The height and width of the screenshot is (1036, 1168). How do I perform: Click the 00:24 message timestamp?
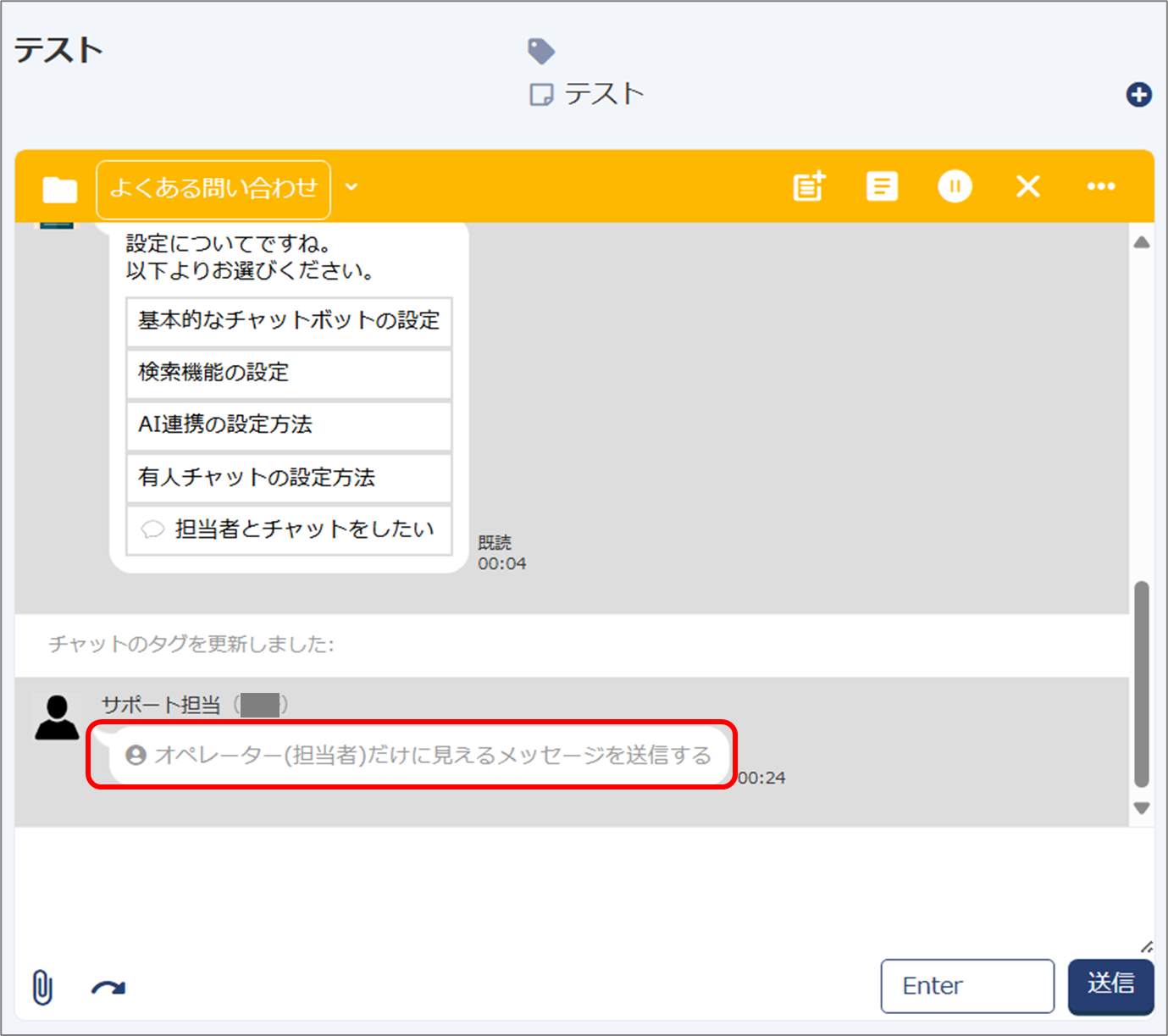761,778
